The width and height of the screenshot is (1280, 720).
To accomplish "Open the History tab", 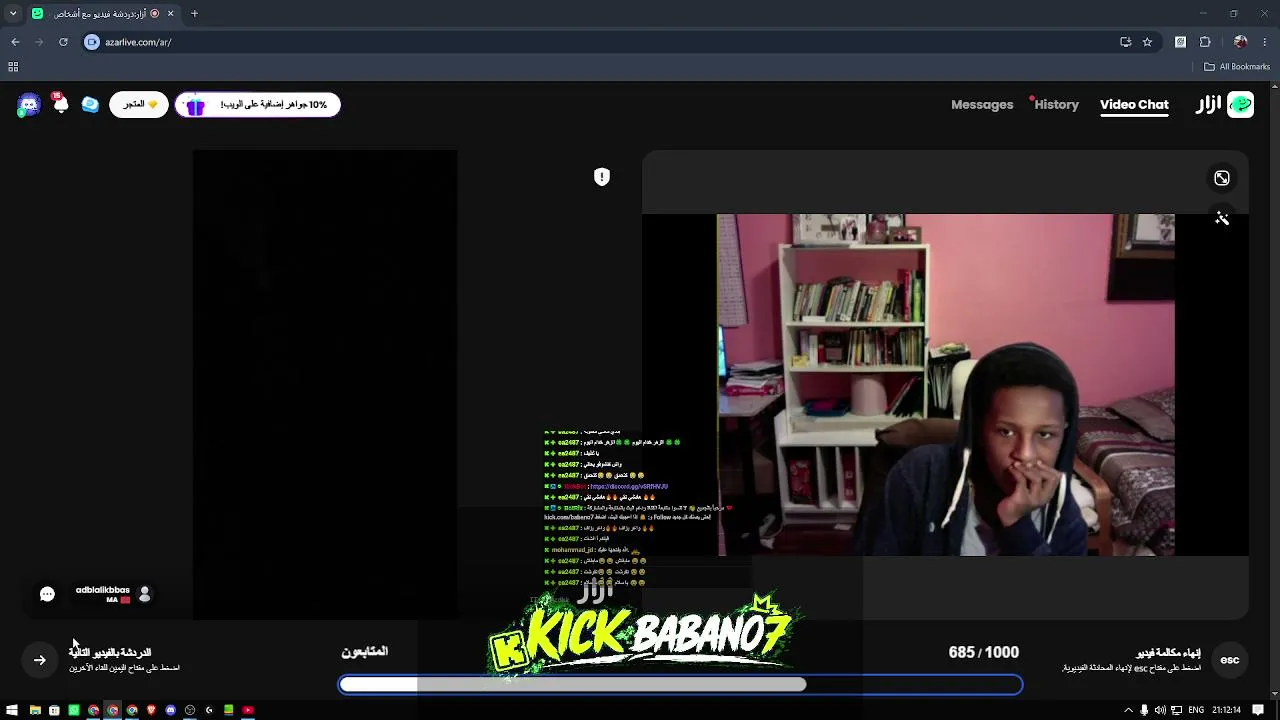I will [x=1056, y=104].
